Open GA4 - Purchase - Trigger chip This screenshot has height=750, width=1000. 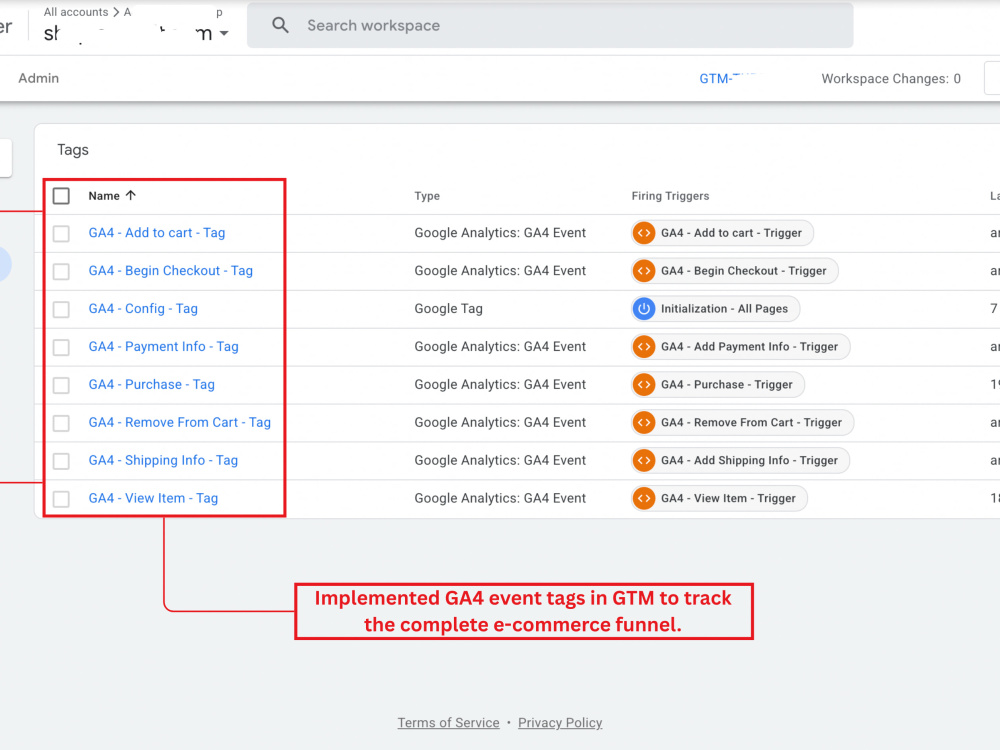pyautogui.click(x=717, y=385)
